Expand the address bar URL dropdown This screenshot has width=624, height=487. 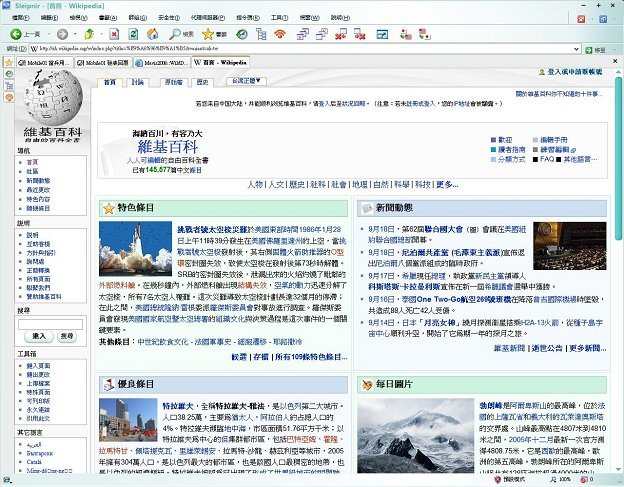tap(576, 49)
